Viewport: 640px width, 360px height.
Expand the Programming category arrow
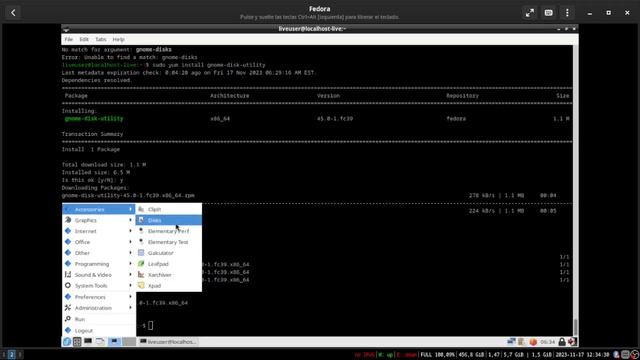(x=131, y=264)
